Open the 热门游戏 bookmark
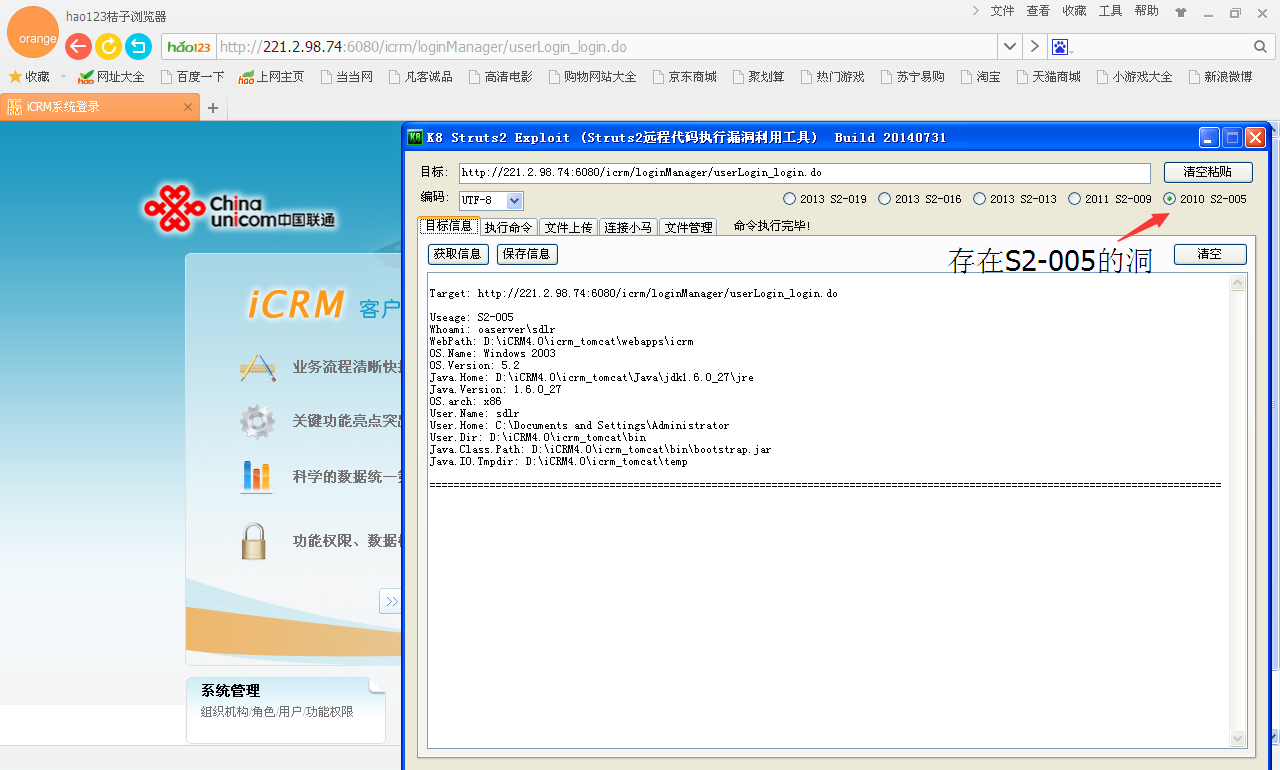Image resolution: width=1280 pixels, height=770 pixels. tap(832, 76)
